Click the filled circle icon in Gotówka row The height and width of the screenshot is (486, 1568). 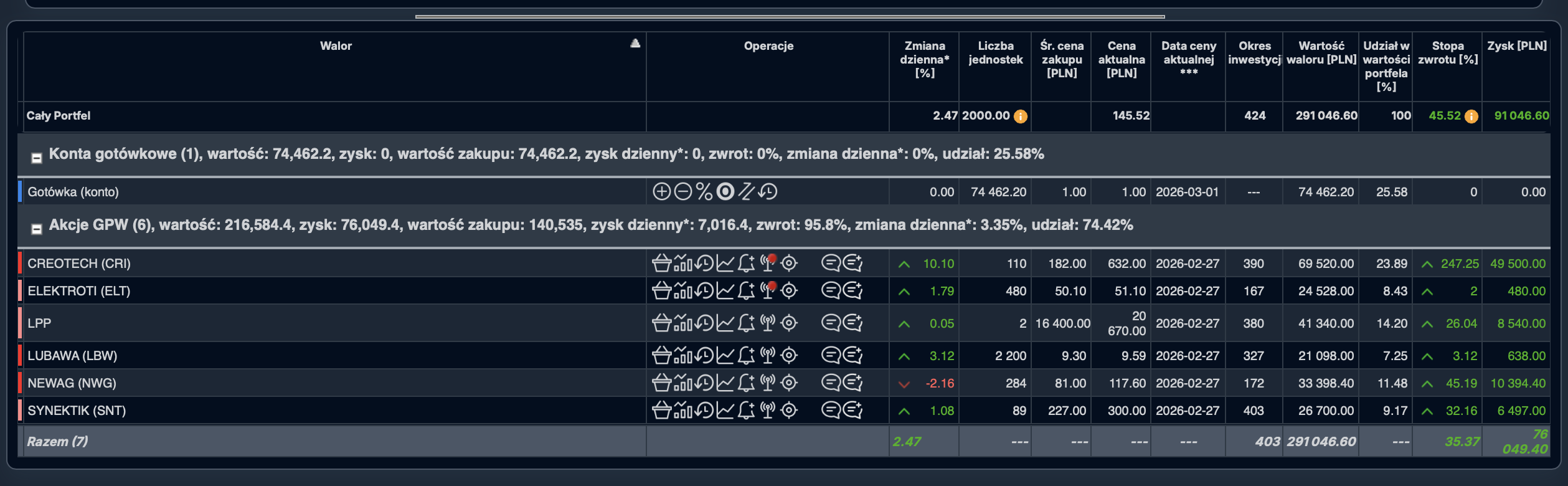pos(725,191)
